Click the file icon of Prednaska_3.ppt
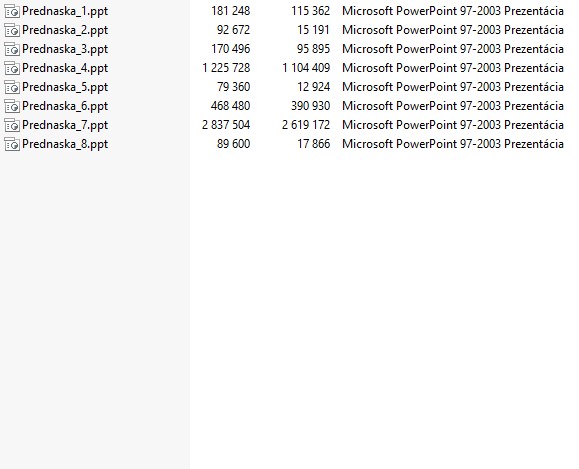The height and width of the screenshot is (469, 579). [x=12, y=49]
